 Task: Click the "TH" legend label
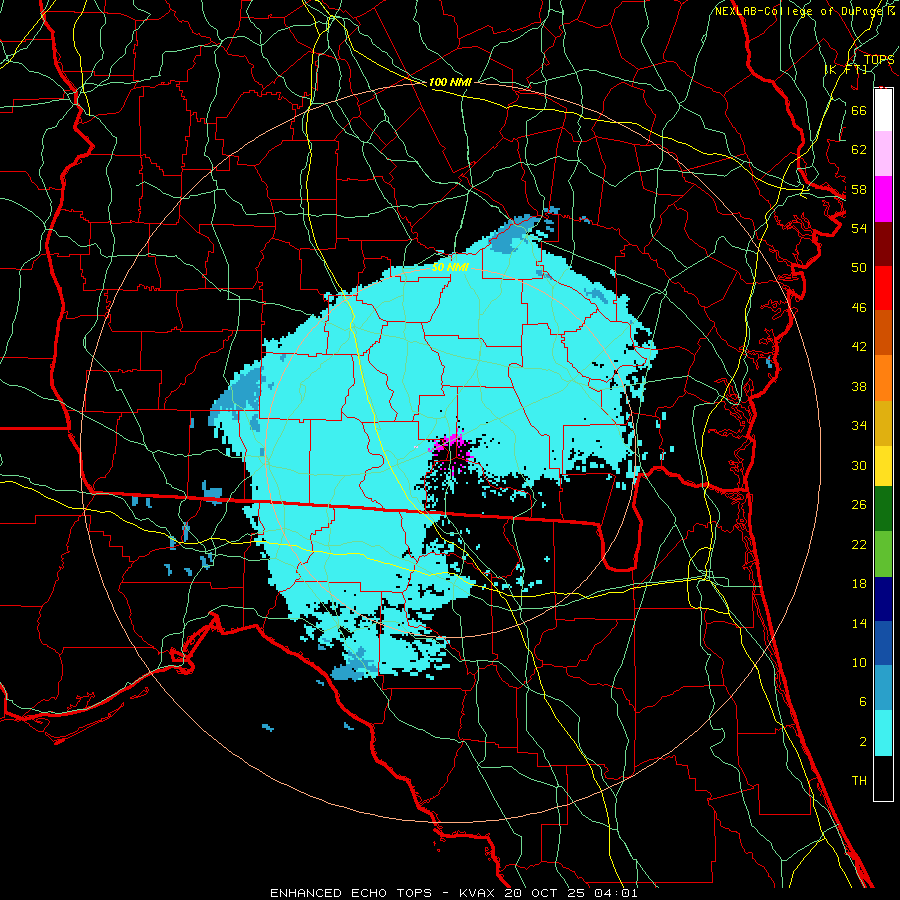[859, 781]
